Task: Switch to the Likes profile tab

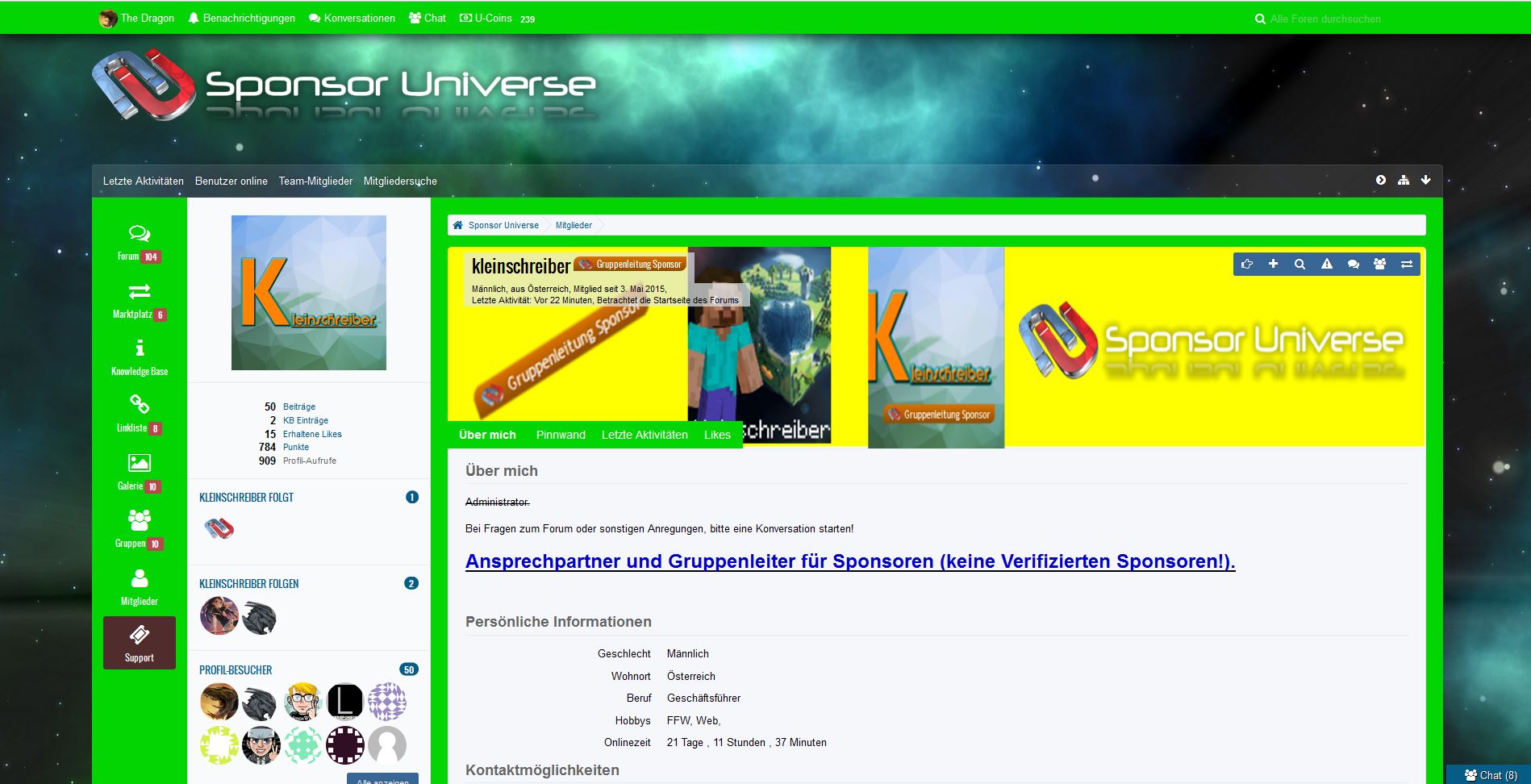Action: (716, 435)
